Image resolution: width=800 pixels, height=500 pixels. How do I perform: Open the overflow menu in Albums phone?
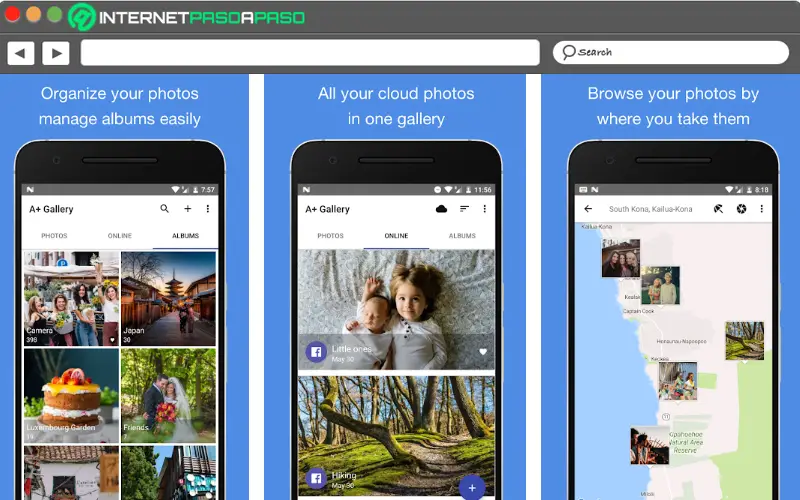point(208,209)
